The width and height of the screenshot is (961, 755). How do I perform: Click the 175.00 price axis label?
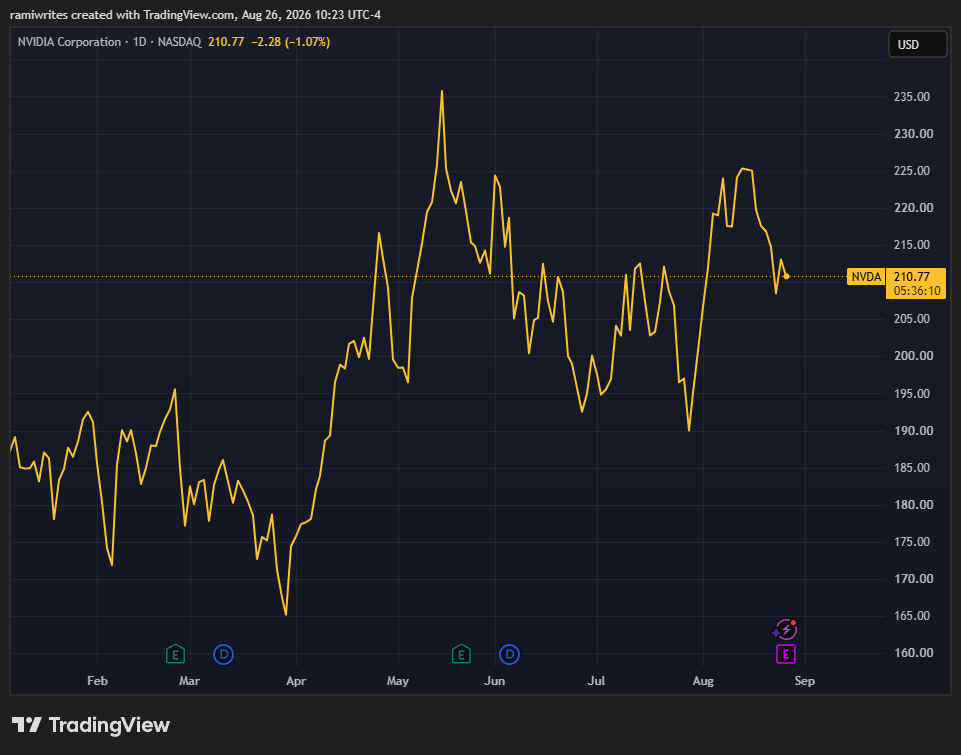pos(912,542)
